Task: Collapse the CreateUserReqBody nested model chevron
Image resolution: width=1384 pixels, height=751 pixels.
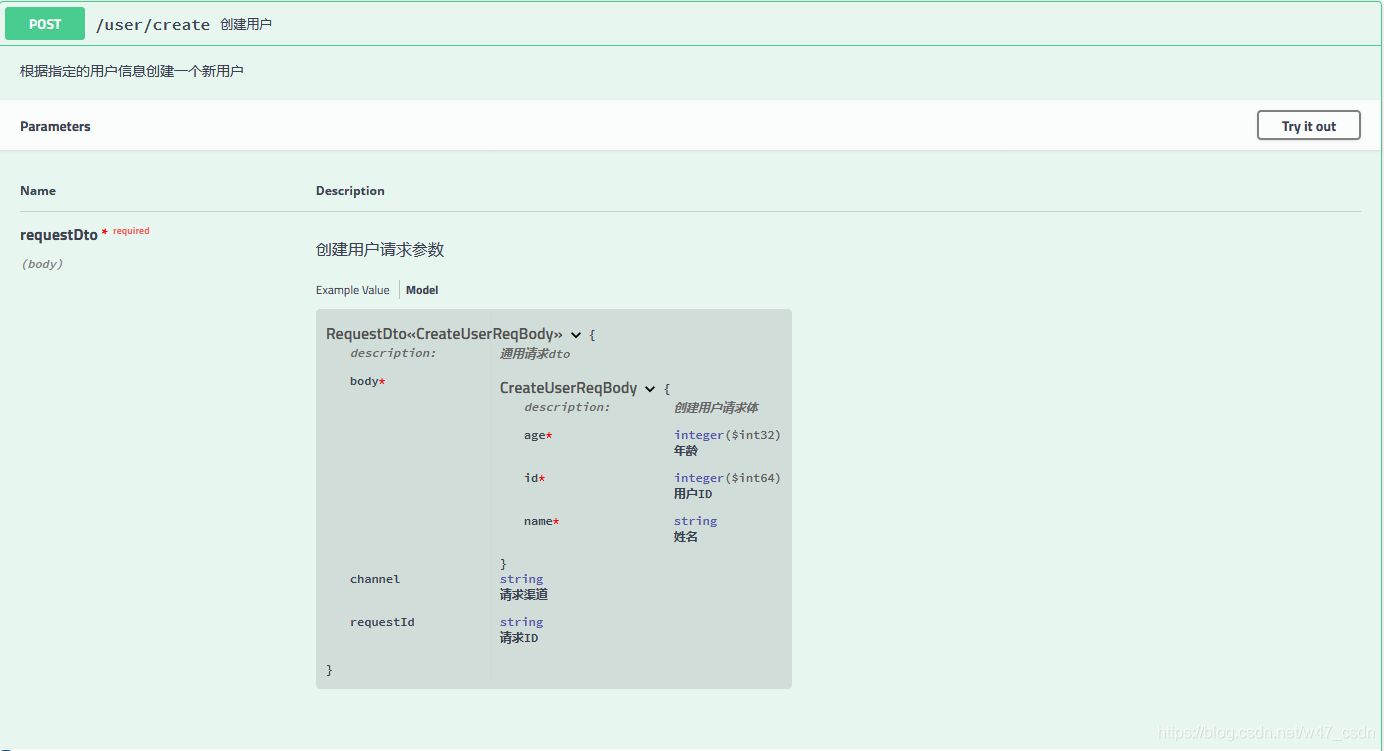Action: (650, 389)
